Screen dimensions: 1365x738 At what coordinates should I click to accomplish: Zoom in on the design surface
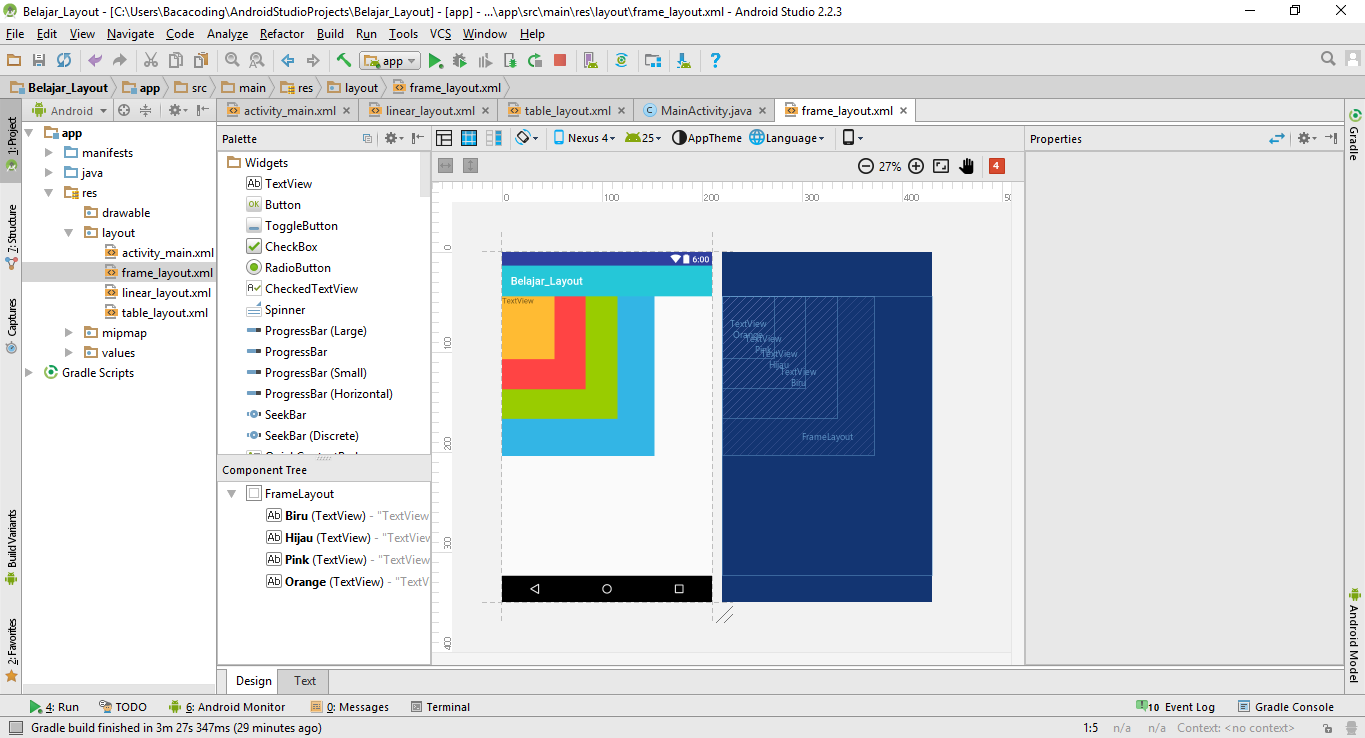coord(916,166)
